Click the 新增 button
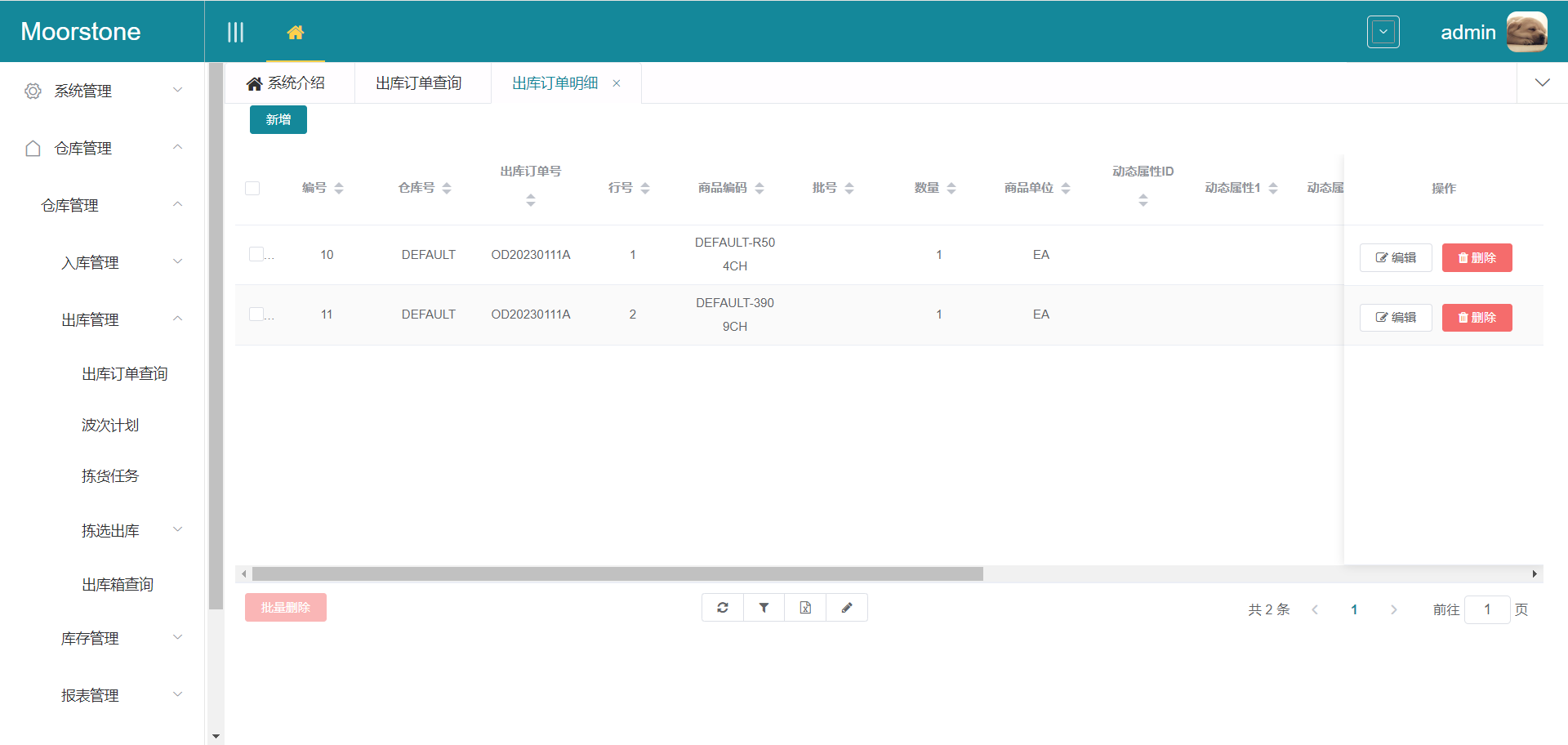 tap(278, 120)
